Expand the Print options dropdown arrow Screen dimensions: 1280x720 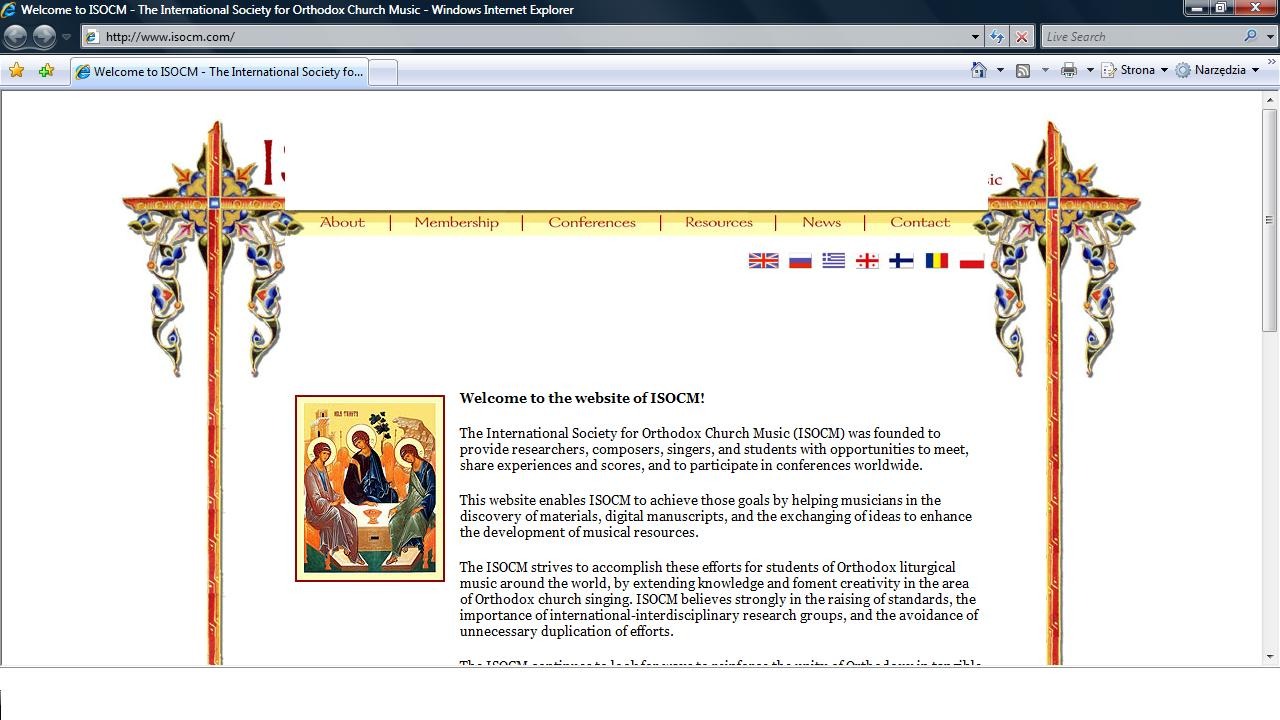(1090, 70)
